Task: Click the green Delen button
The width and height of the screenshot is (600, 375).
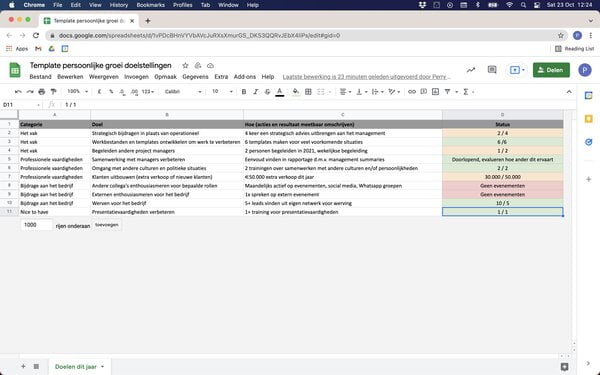Action: (551, 70)
